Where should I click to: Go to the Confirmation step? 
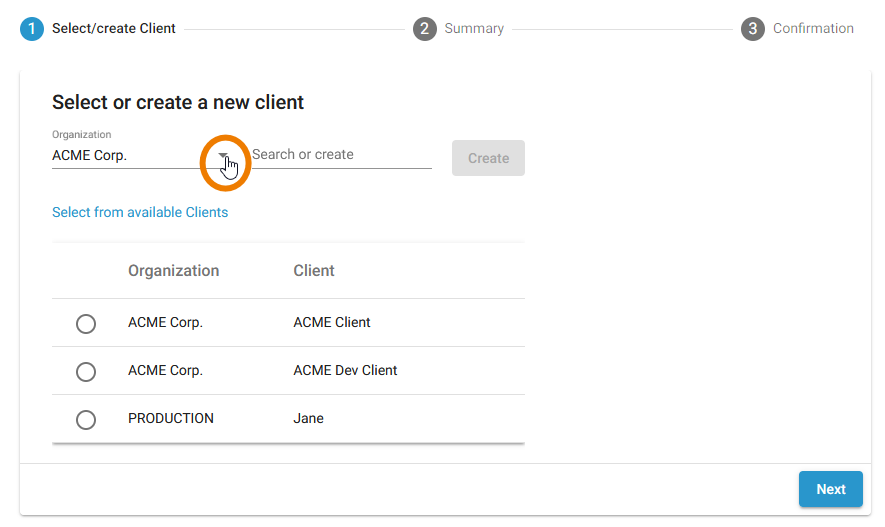tap(813, 29)
